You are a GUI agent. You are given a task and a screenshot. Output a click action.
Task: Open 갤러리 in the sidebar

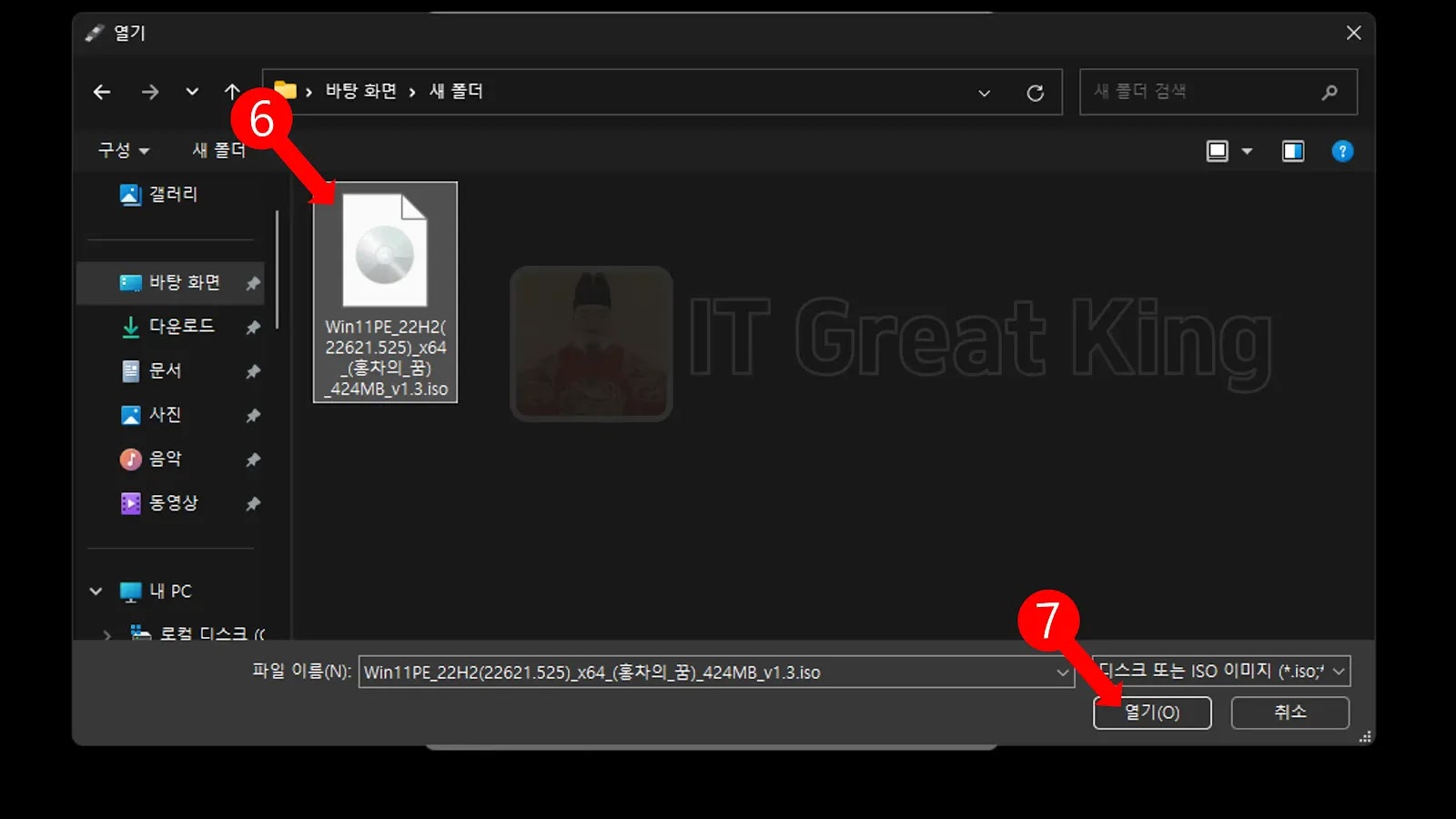pyautogui.click(x=159, y=194)
